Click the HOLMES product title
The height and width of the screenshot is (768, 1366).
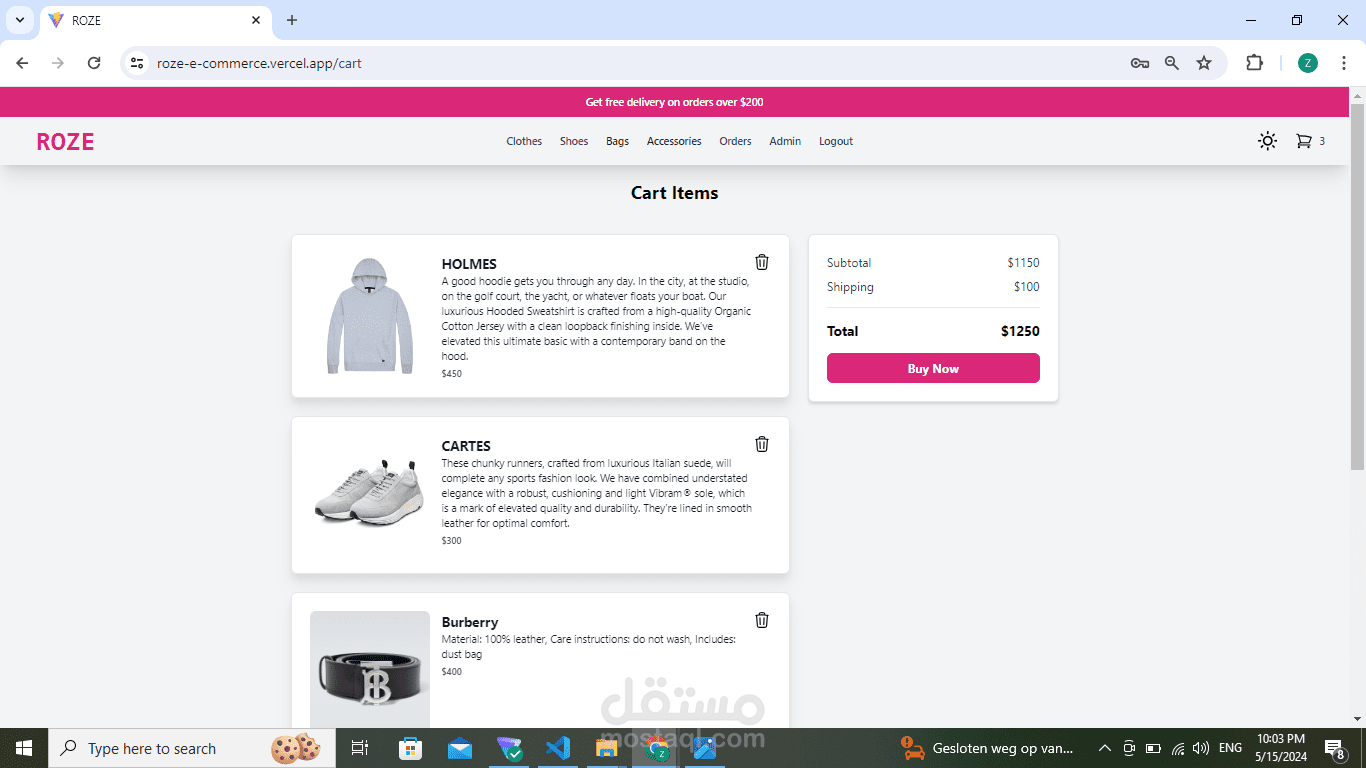click(469, 264)
